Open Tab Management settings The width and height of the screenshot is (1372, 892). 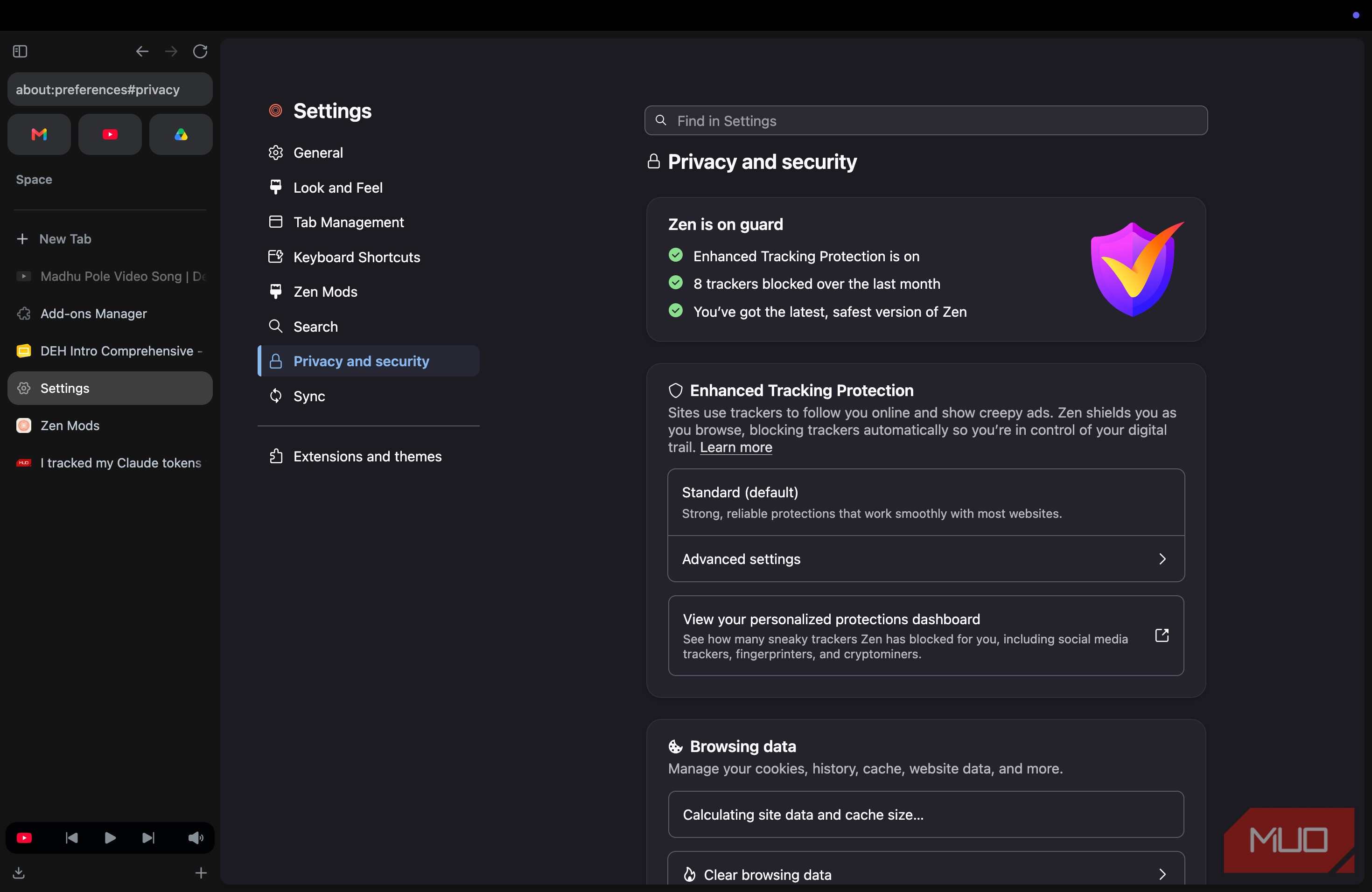[368, 223]
